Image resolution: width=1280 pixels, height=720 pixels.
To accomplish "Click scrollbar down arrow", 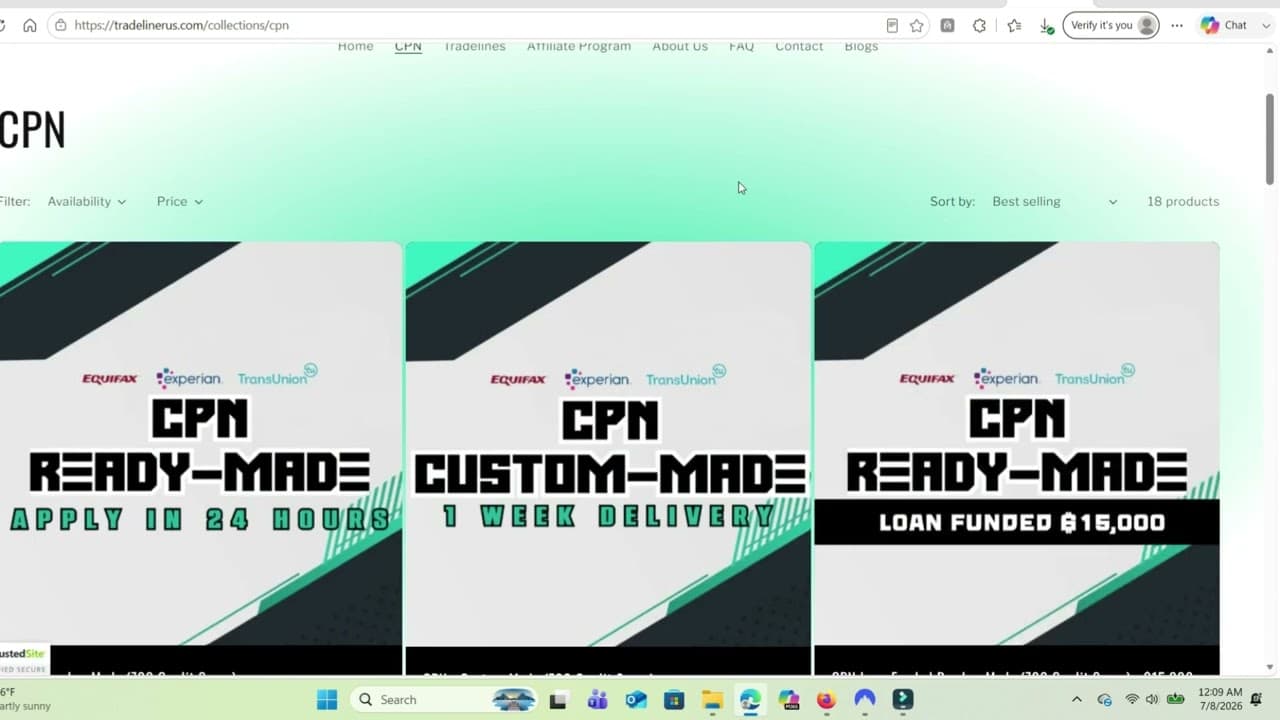I will [x=1270, y=667].
